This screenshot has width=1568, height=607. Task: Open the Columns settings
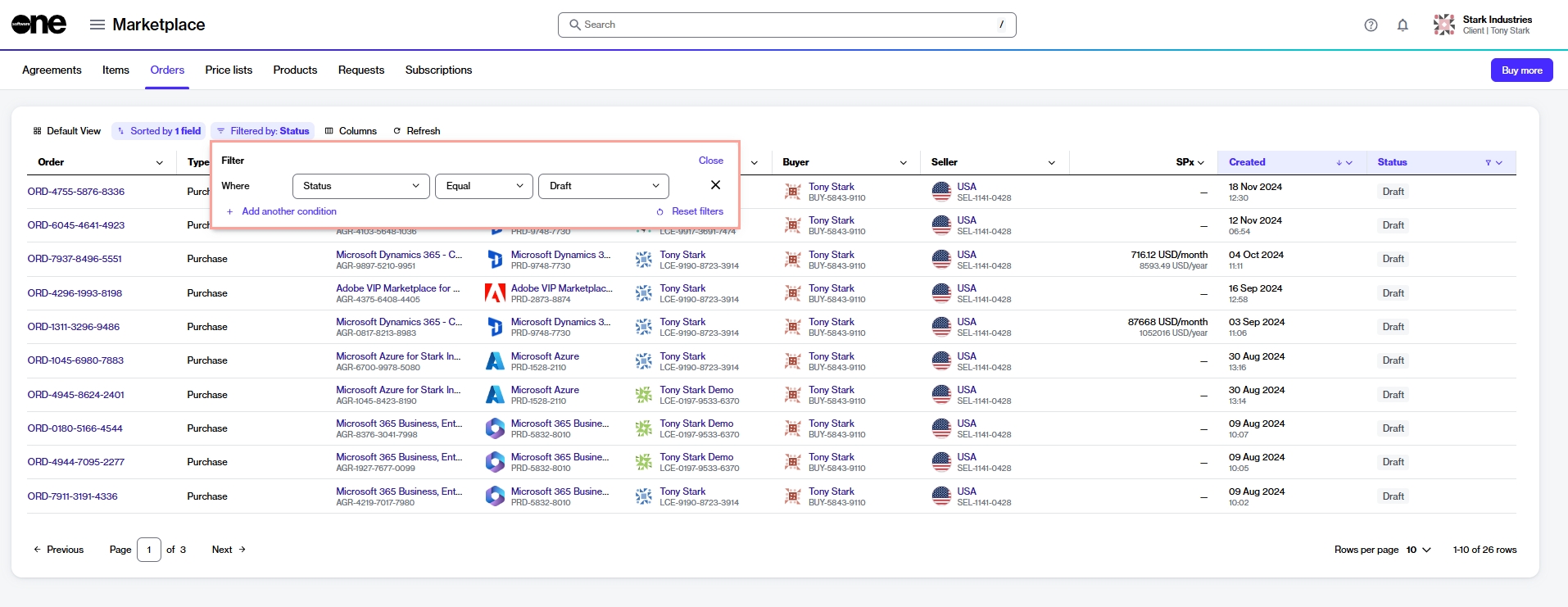(351, 131)
